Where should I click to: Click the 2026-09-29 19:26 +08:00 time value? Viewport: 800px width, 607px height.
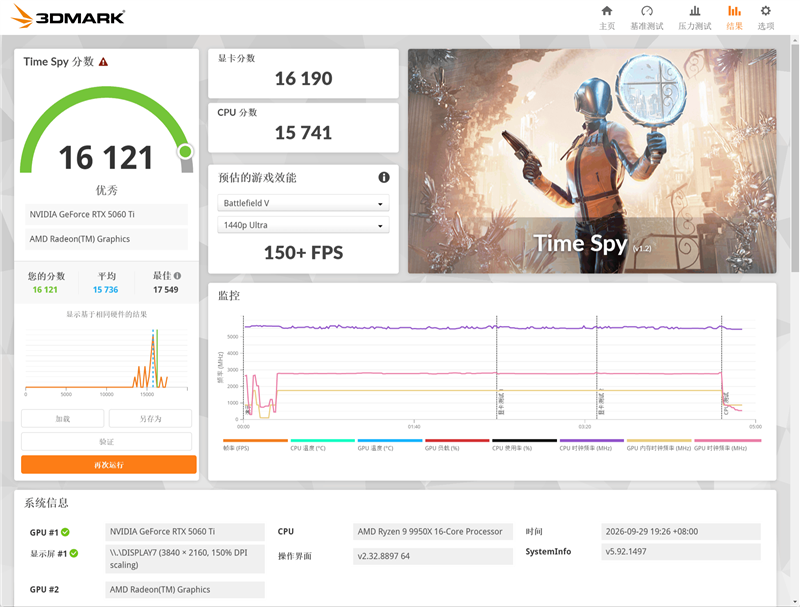(x=681, y=532)
